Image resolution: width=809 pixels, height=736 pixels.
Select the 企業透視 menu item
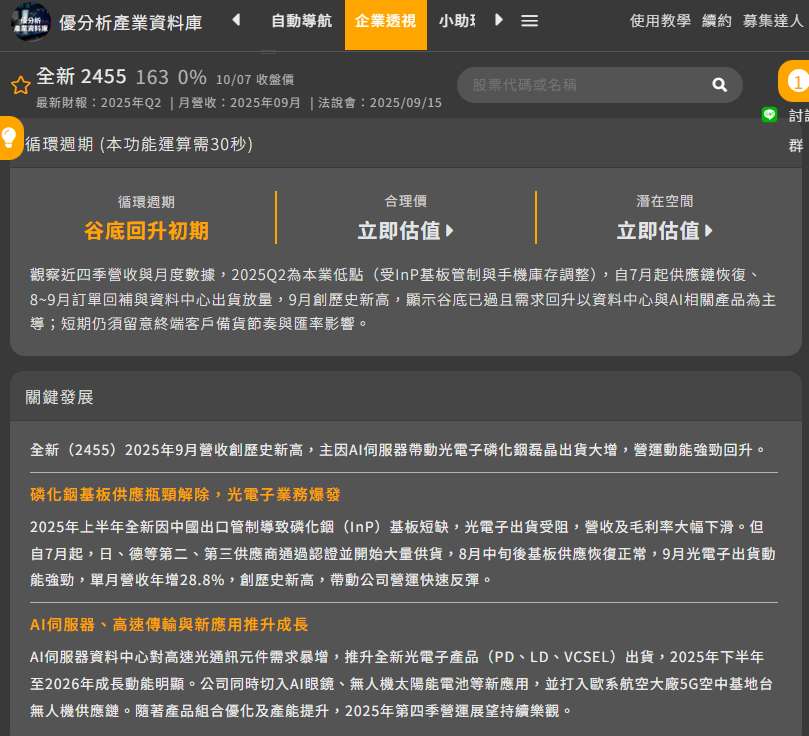pyautogui.click(x=385, y=20)
